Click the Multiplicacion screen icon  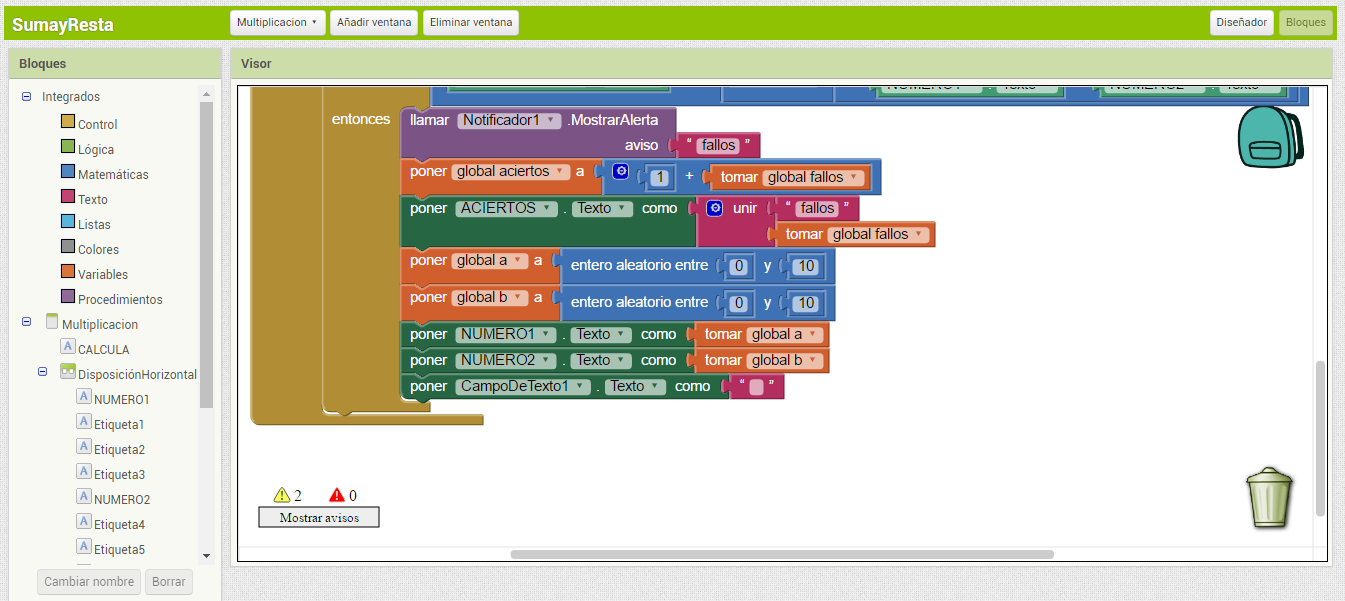[52, 321]
